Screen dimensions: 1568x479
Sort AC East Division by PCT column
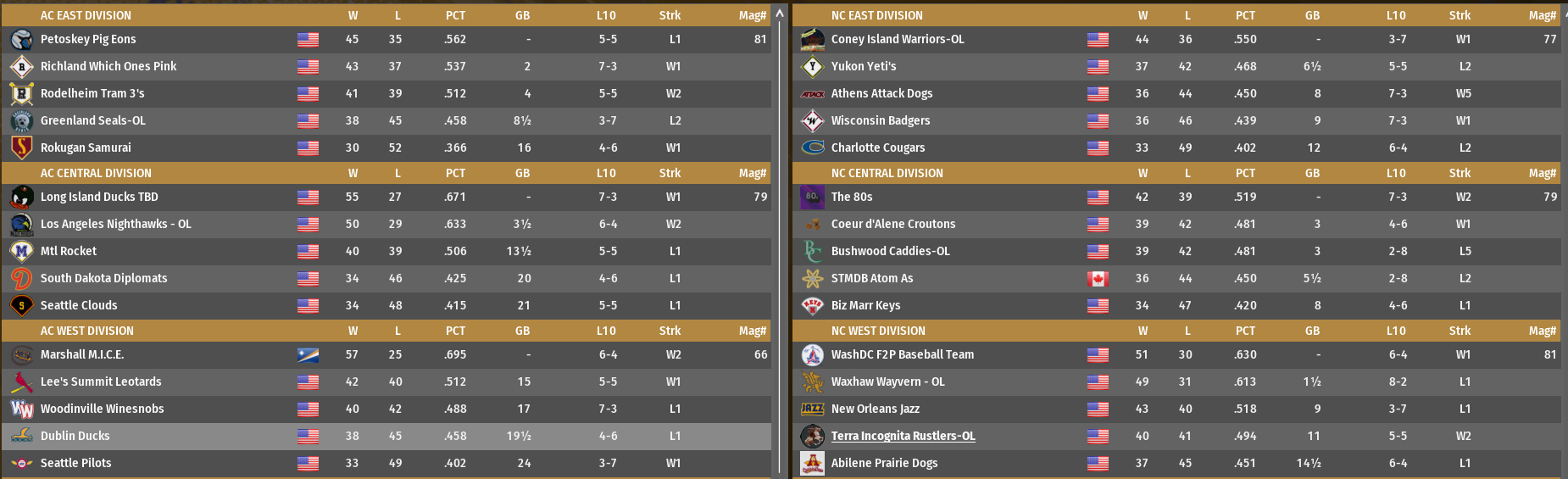click(x=455, y=15)
